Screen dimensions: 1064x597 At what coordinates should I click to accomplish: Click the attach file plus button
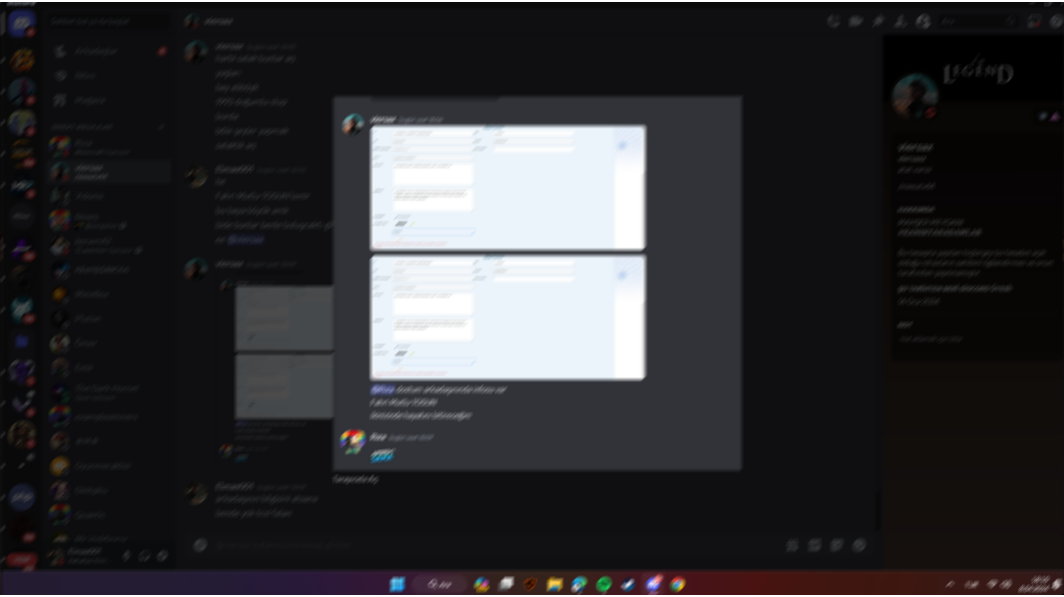[x=200, y=545]
